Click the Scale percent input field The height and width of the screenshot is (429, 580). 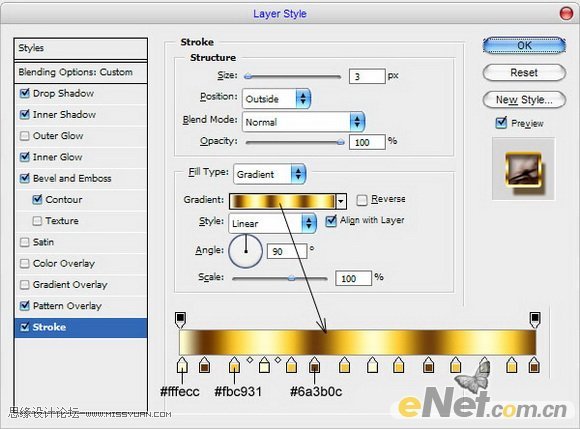353,278
